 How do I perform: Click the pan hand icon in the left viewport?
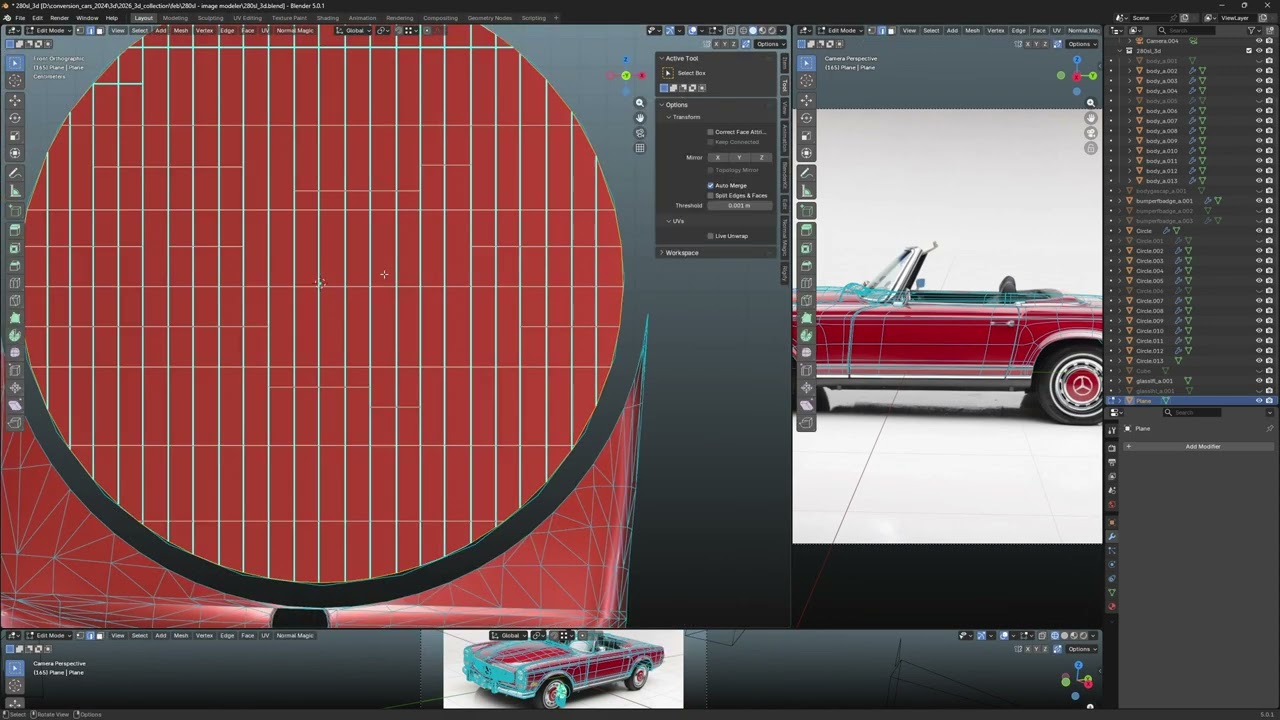tap(640, 118)
